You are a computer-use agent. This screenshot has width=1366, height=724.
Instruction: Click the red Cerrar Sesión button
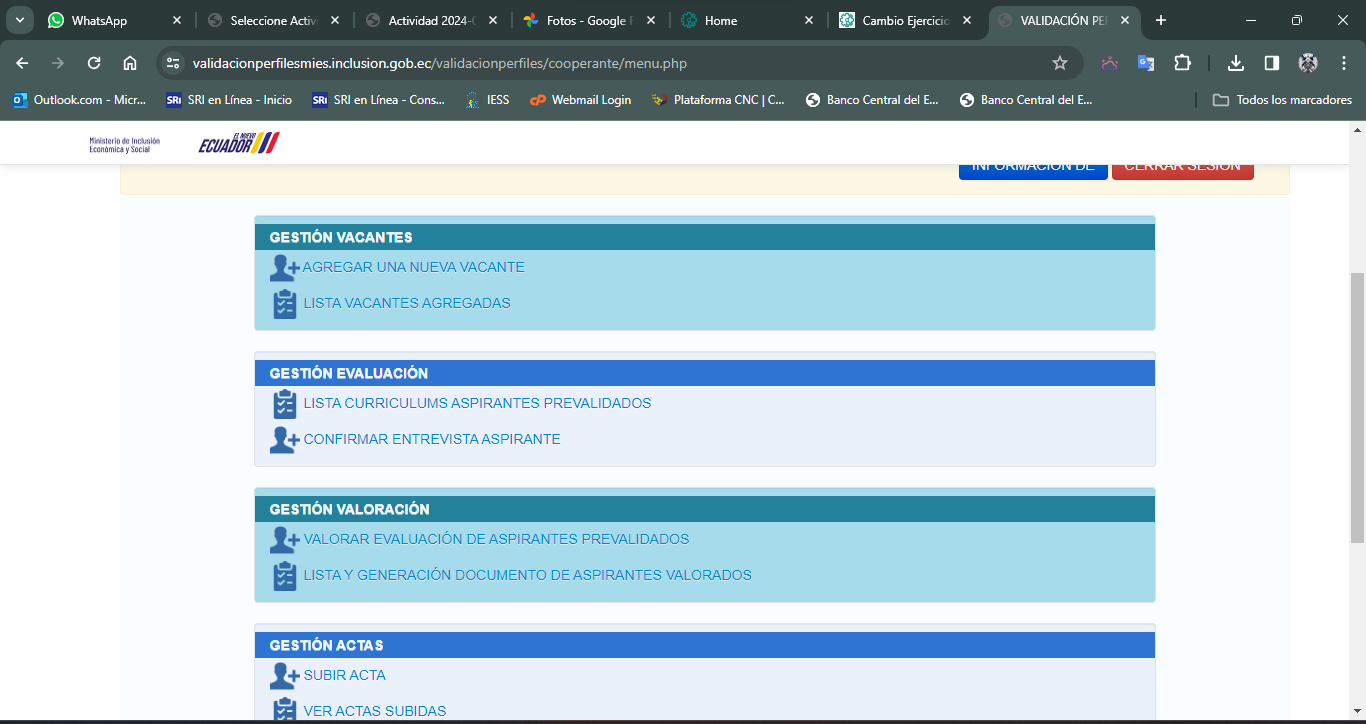click(1182, 168)
